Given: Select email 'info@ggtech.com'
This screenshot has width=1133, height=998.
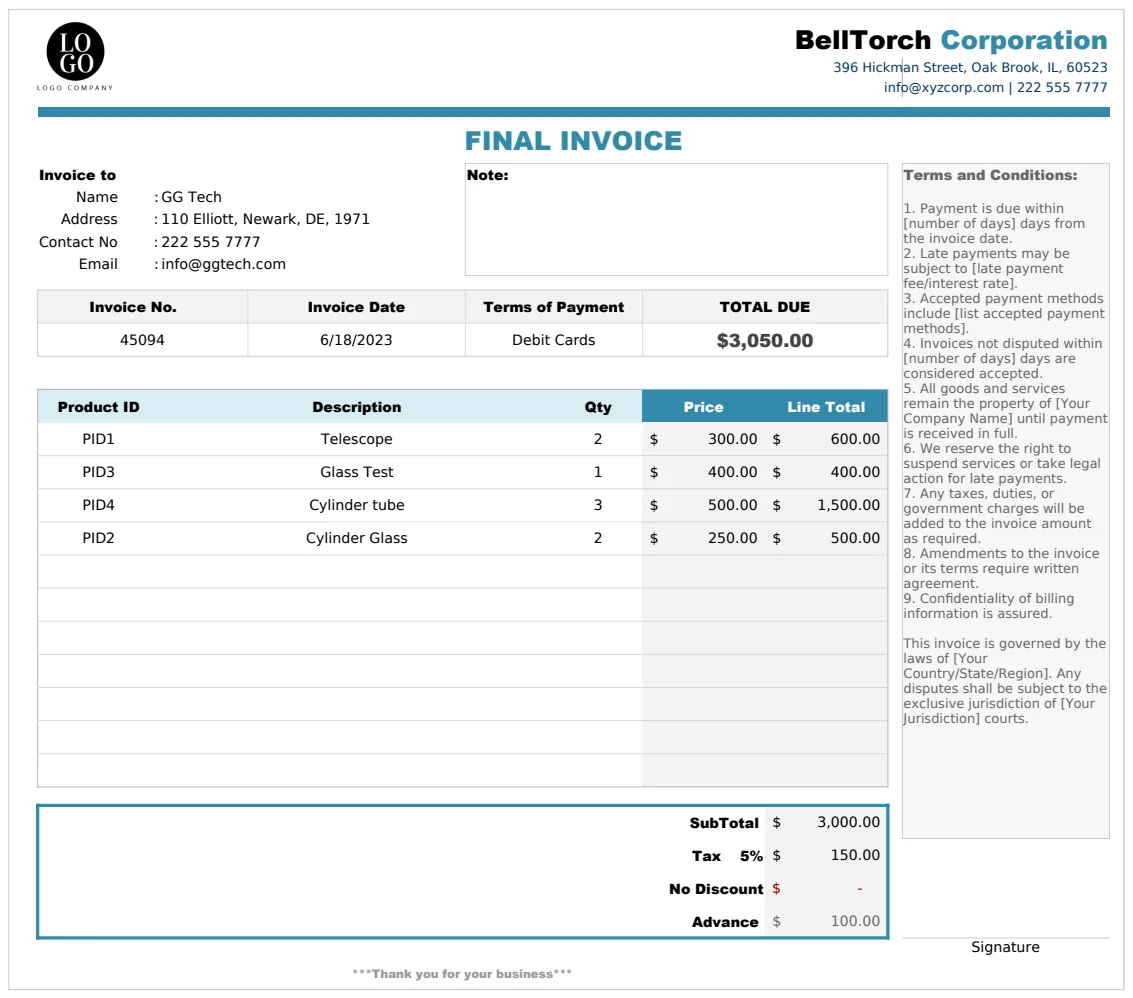Looking at the screenshot, I should coord(223,264).
